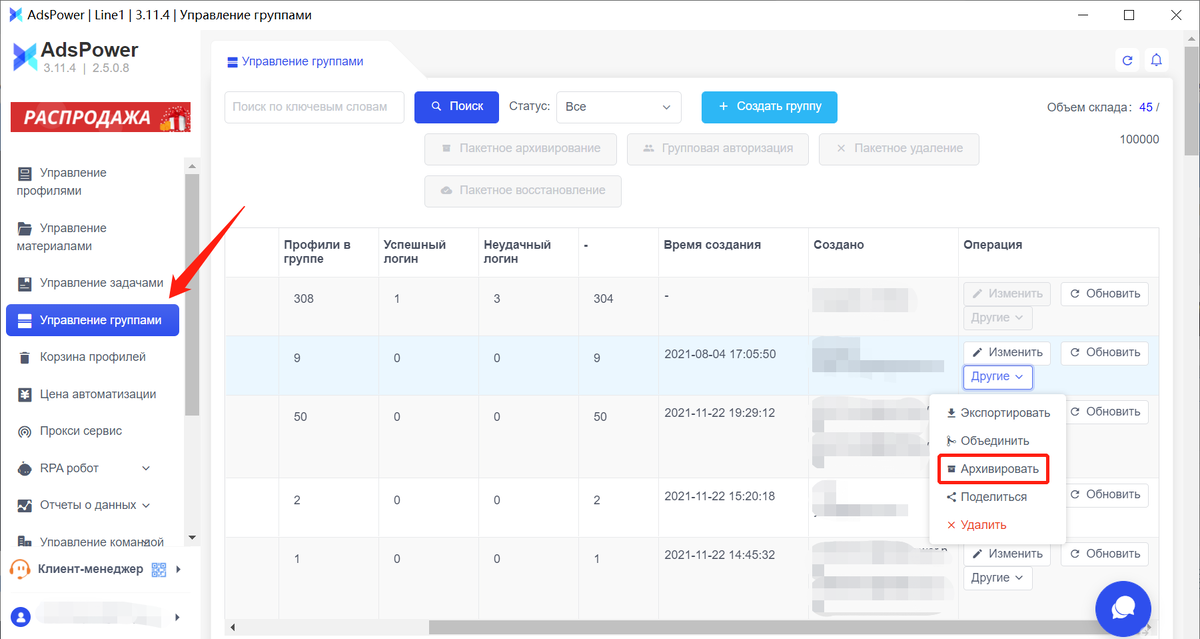1200x639 pixels.
Task: Click the storage count 45 link
Action: [1146, 108]
